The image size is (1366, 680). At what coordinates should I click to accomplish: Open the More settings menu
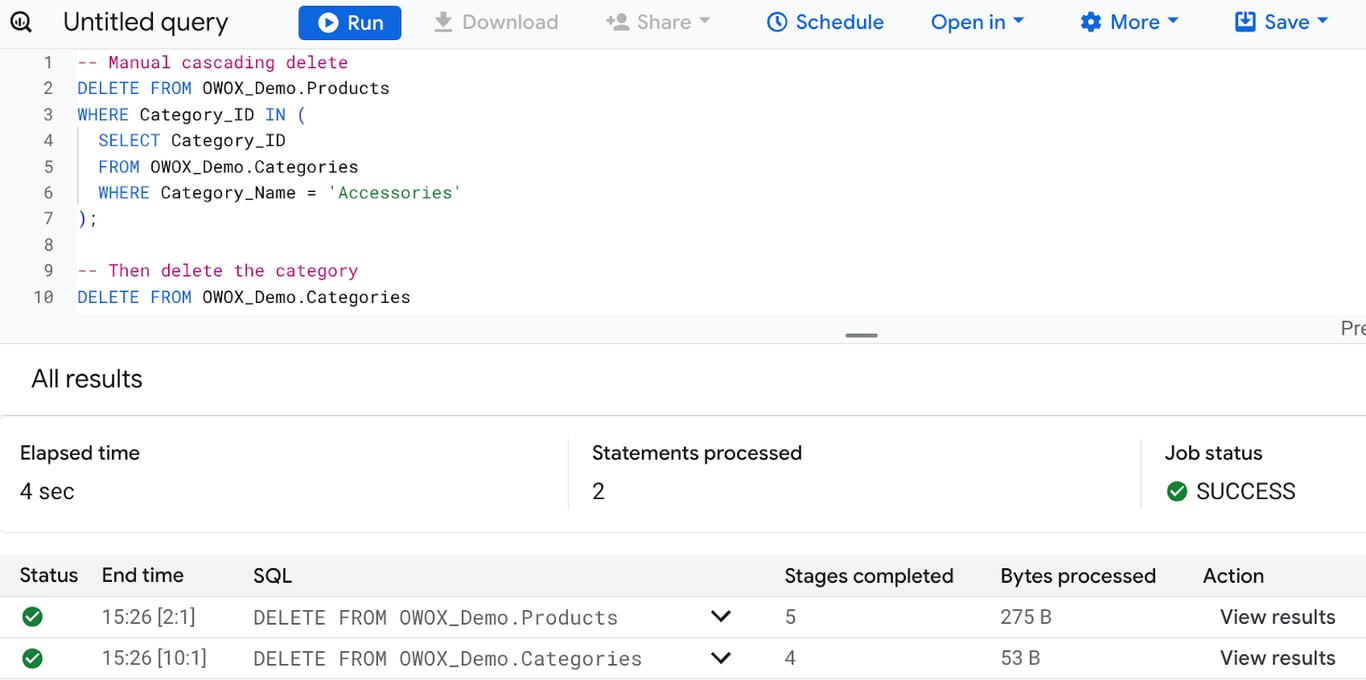coord(1130,22)
